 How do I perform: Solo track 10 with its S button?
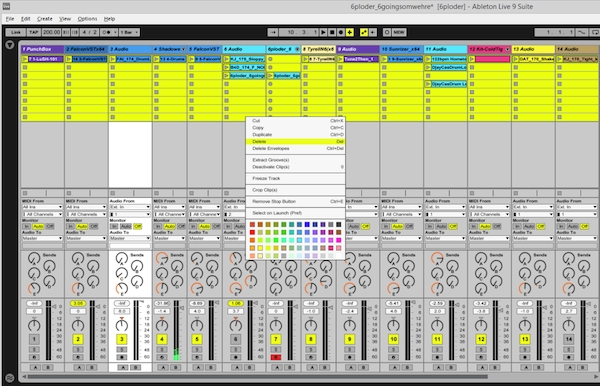(393, 349)
